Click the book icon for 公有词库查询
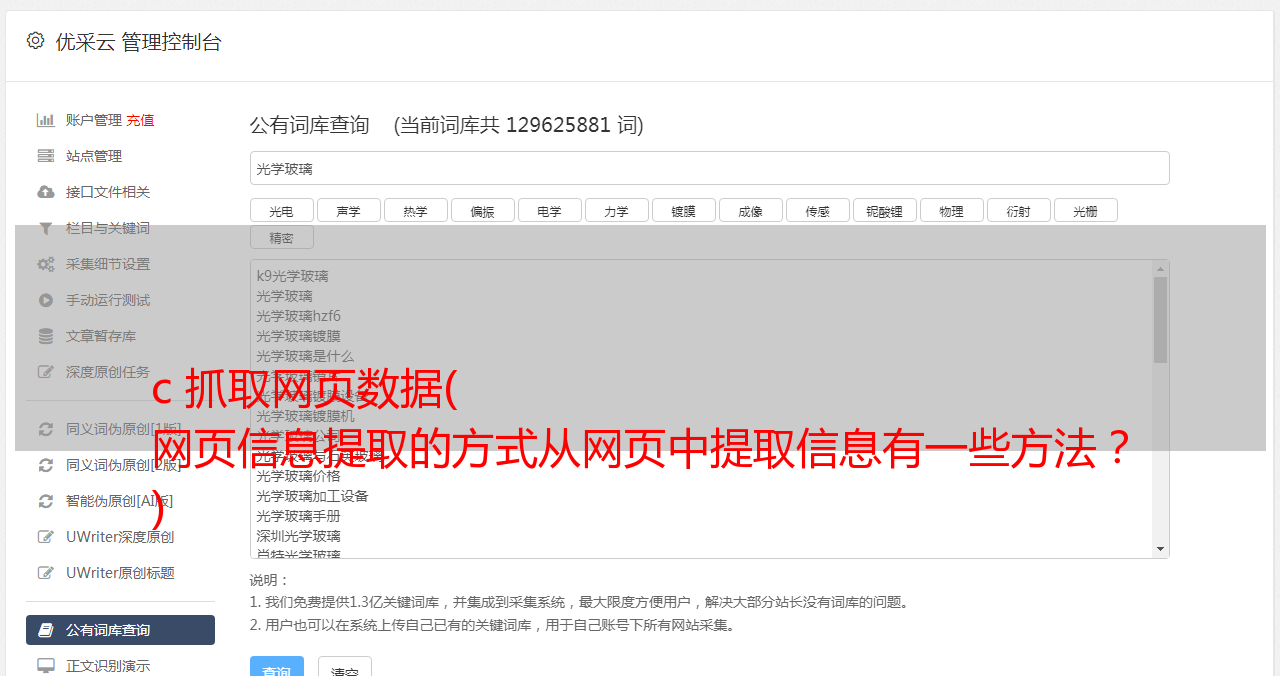 tap(46, 630)
